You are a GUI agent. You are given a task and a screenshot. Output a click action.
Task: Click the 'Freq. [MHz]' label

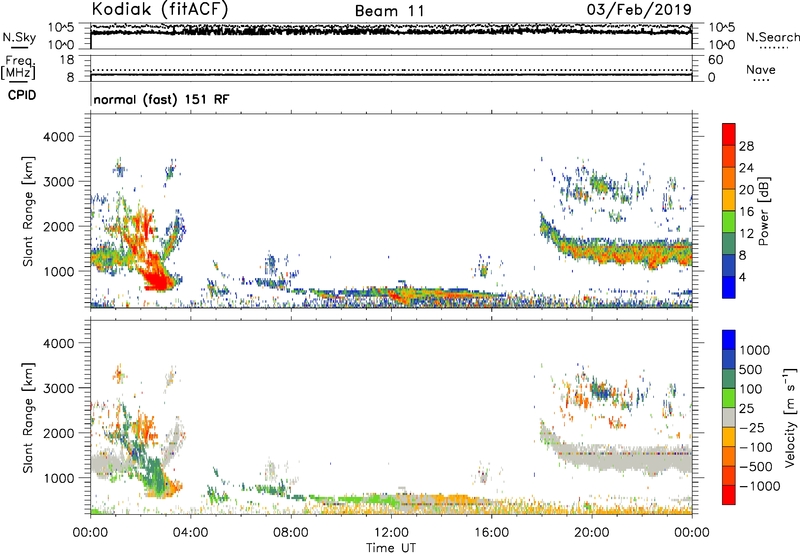18,67
